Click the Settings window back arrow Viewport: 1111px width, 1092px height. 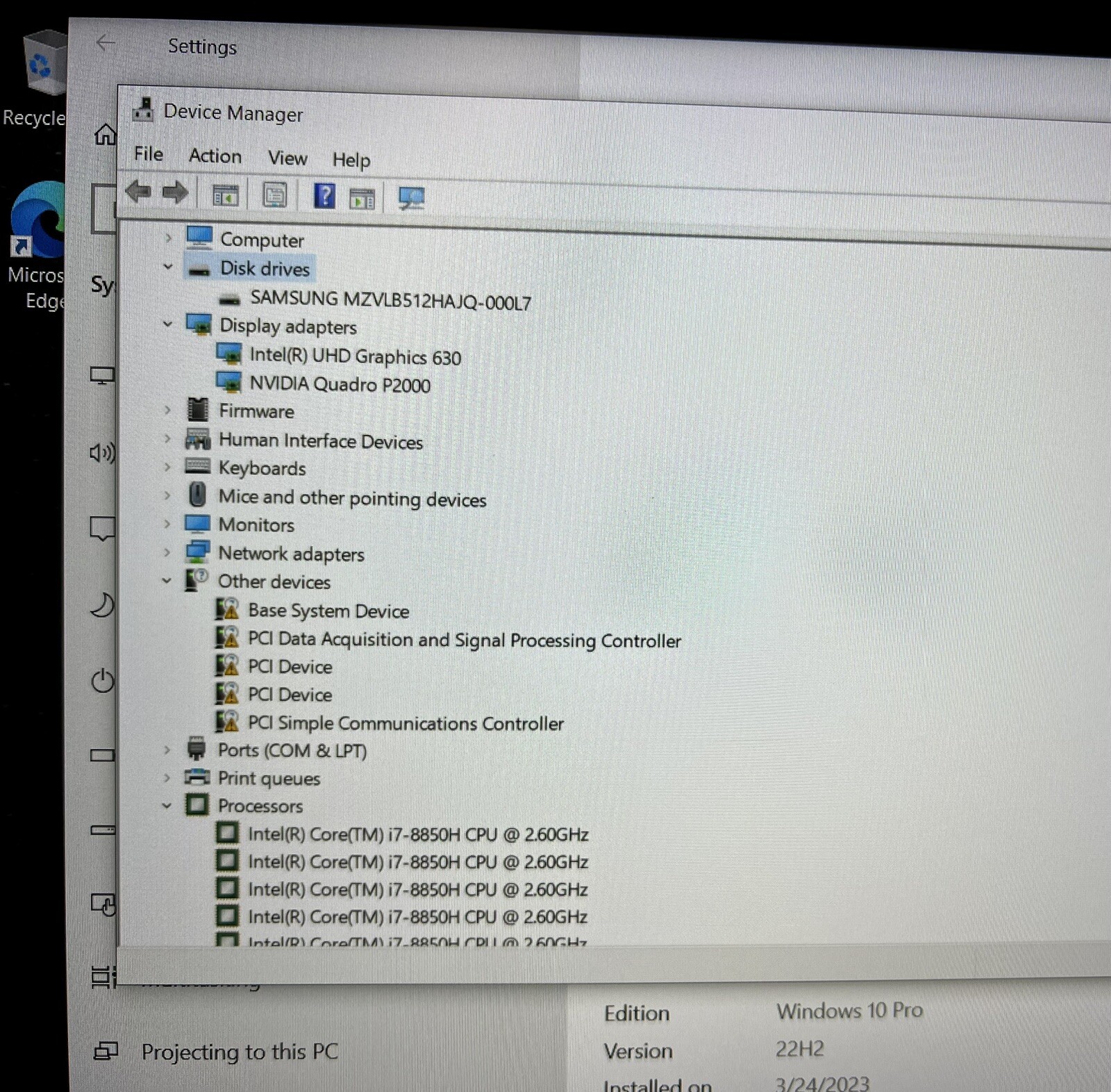pyautogui.click(x=106, y=43)
